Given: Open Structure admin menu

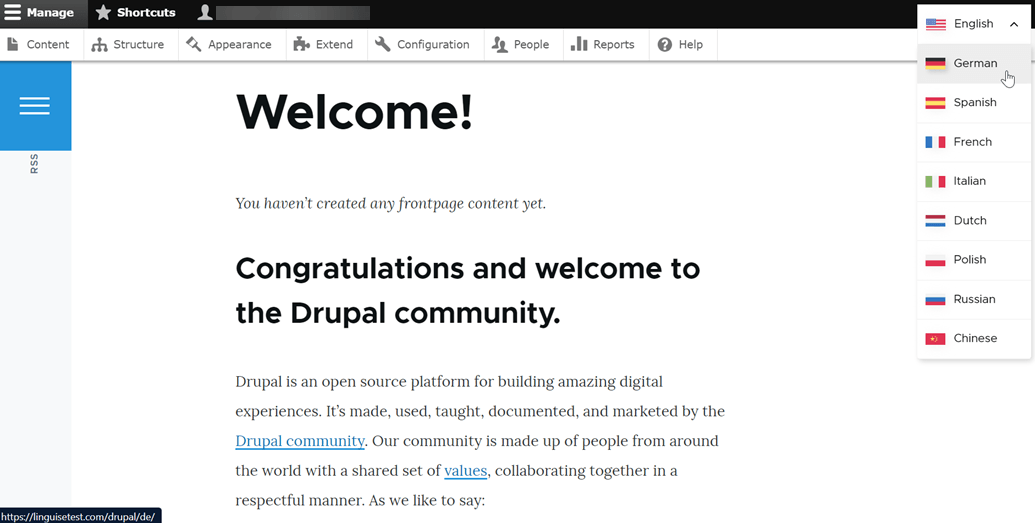Looking at the screenshot, I should tap(131, 44).
